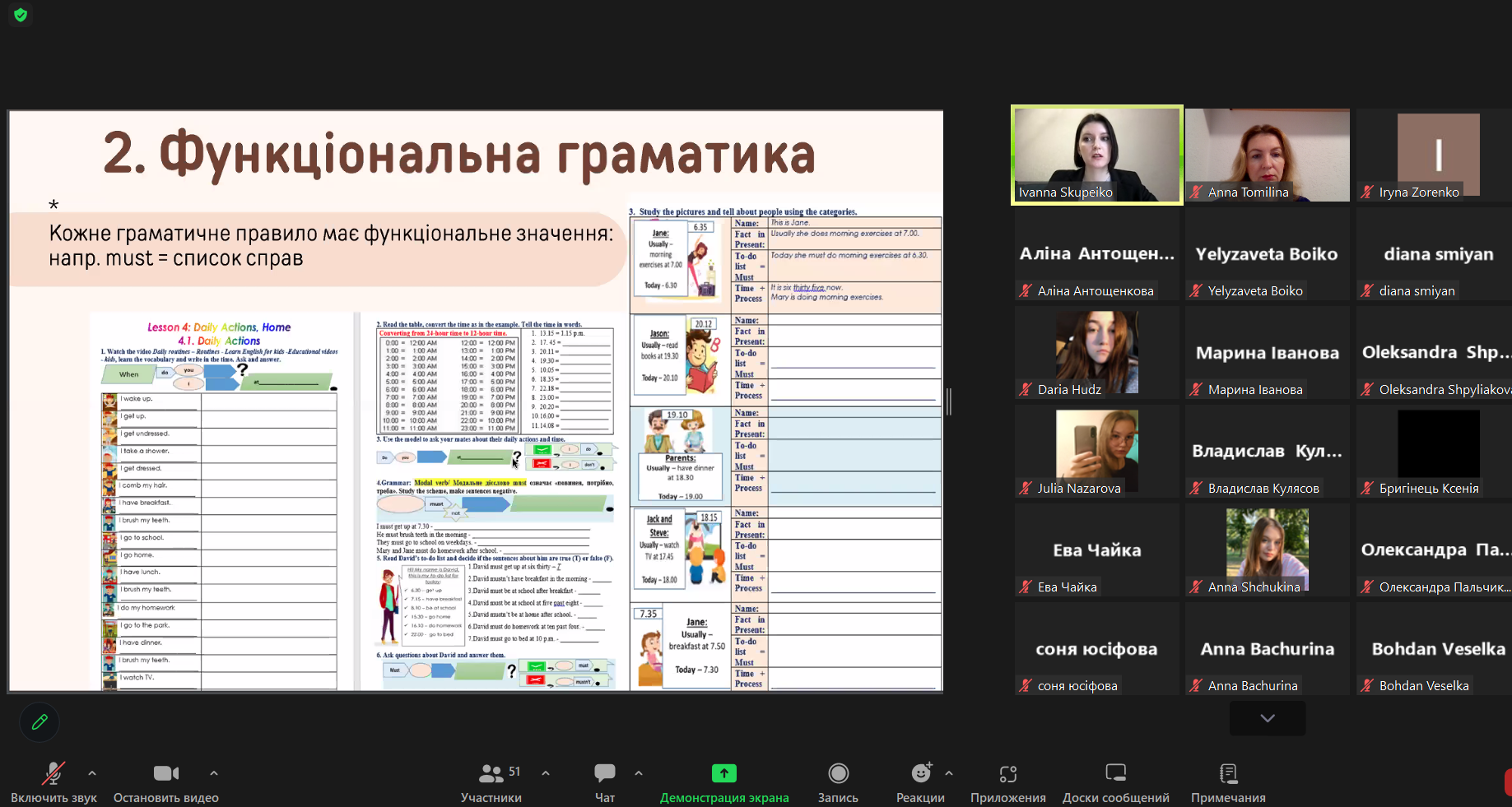Image resolution: width=1512 pixels, height=807 pixels.
Task: Expand participants options arrow
Action: [x=546, y=773]
